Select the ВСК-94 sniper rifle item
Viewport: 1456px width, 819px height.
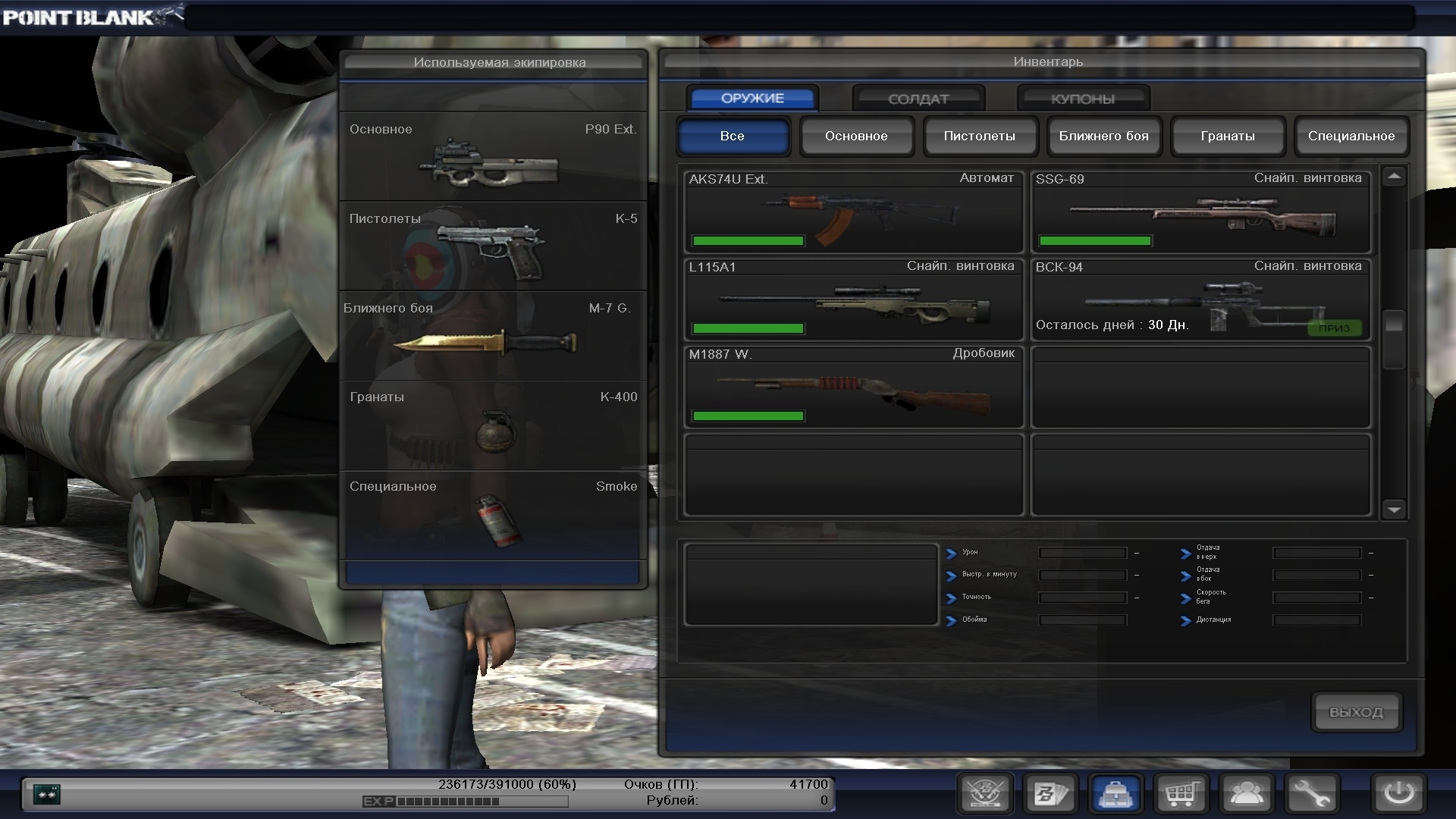[1200, 300]
